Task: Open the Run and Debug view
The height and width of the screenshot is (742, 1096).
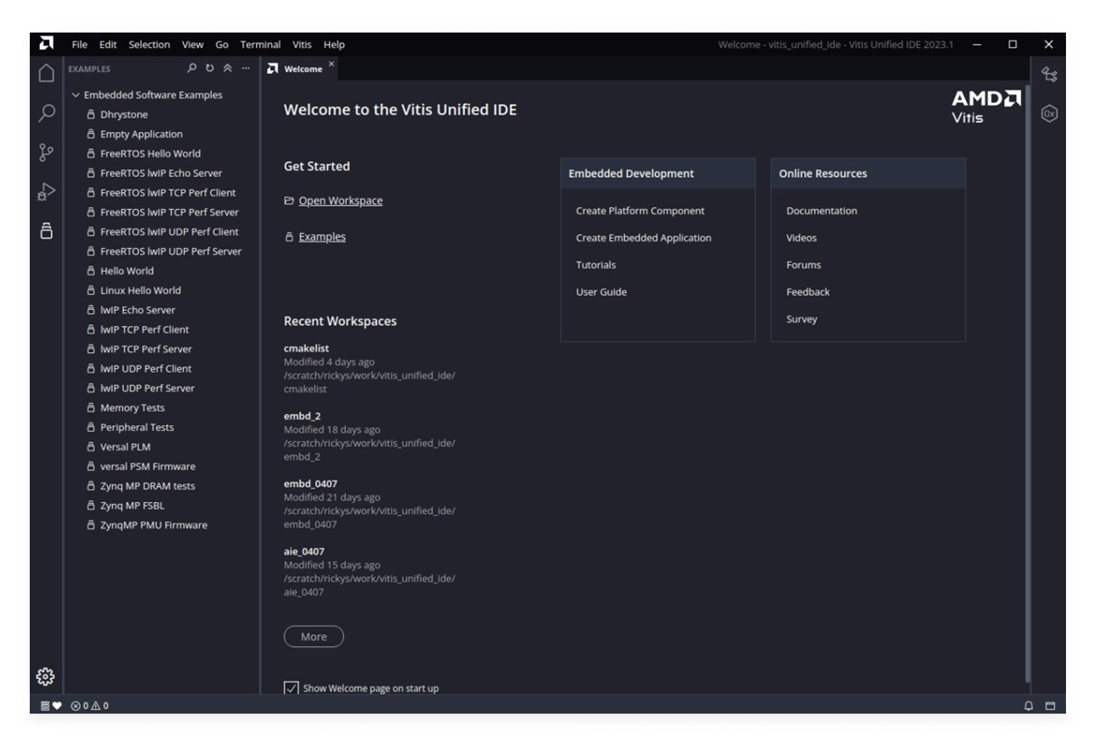Action: click(x=46, y=191)
